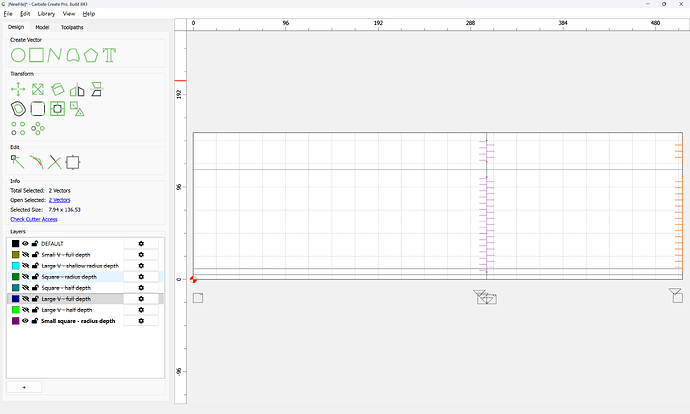The width and height of the screenshot is (690, 414).
Task: Open the Linear Array tool
Action: coord(18,128)
